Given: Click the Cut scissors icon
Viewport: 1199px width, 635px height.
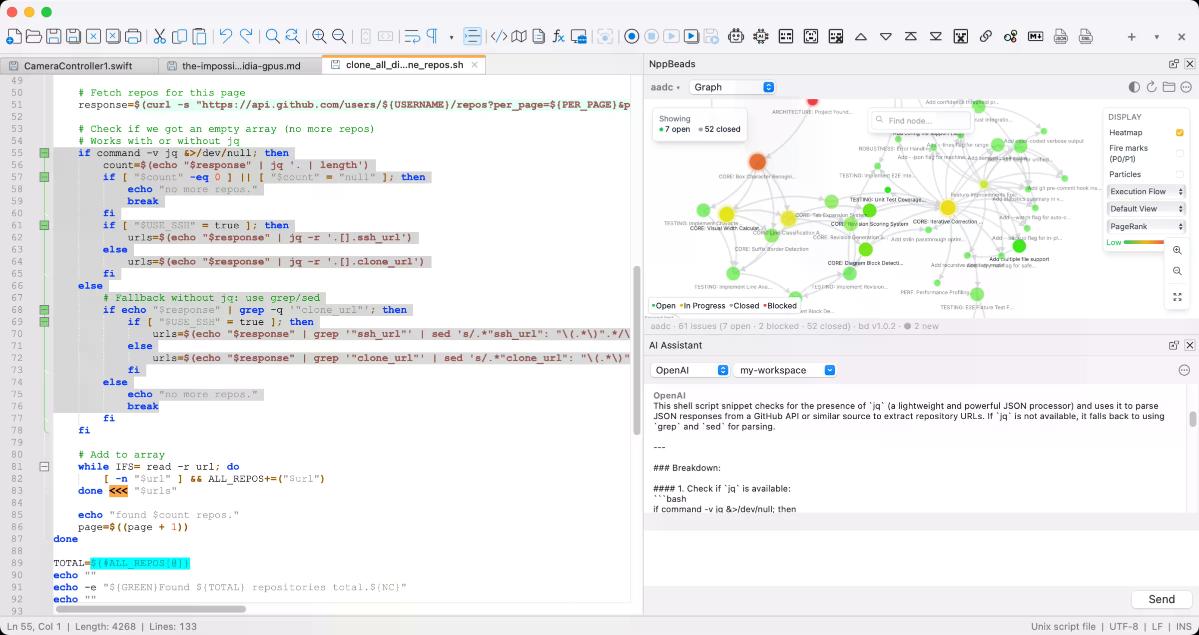Looking at the screenshot, I should click(x=160, y=36).
